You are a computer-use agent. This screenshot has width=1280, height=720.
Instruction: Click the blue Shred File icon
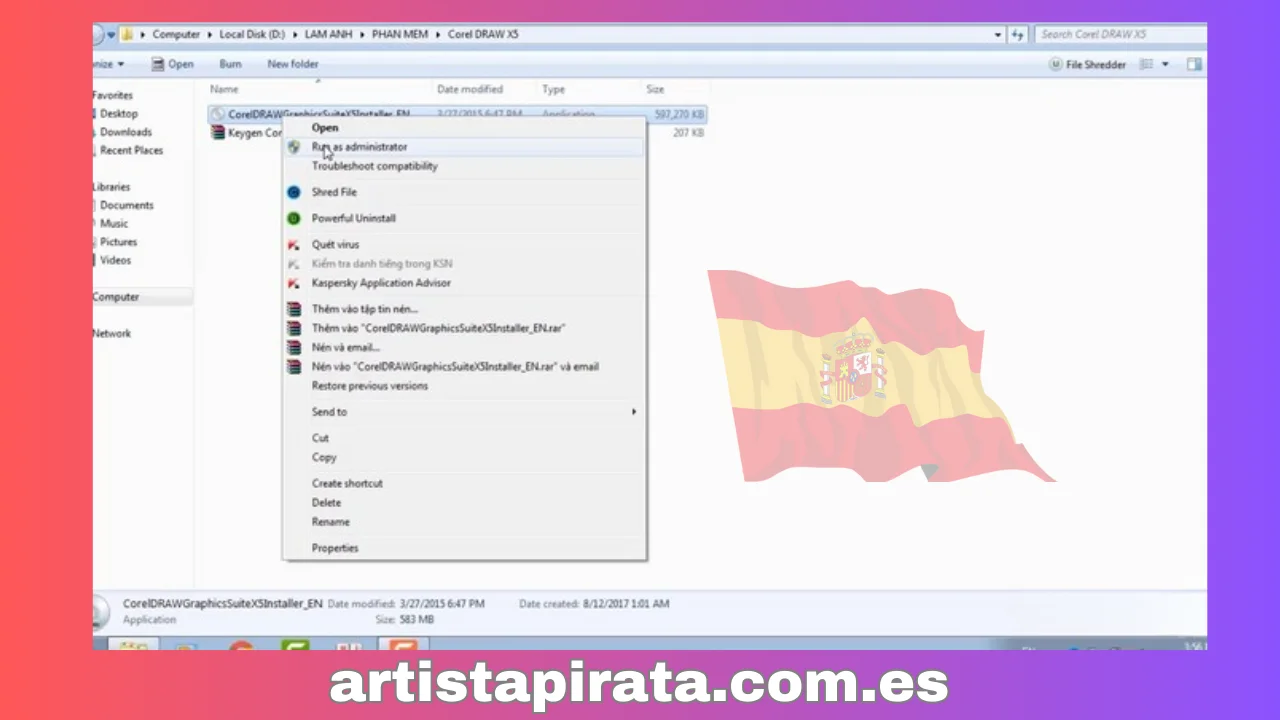[x=294, y=192]
